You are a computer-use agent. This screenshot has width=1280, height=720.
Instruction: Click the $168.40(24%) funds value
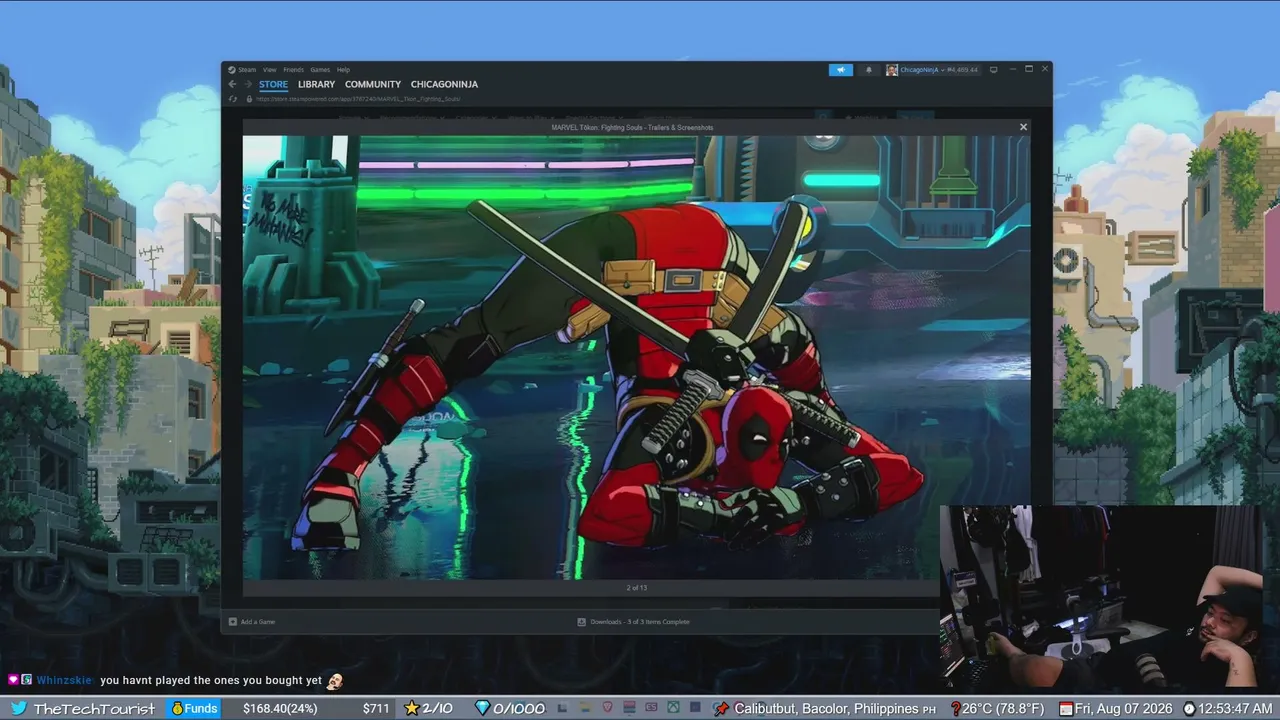tap(280, 708)
